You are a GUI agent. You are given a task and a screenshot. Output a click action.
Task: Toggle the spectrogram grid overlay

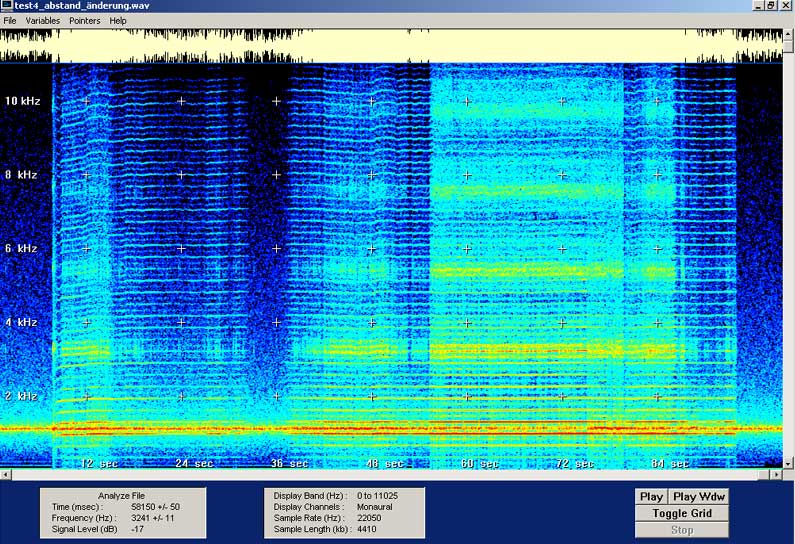tap(680, 514)
